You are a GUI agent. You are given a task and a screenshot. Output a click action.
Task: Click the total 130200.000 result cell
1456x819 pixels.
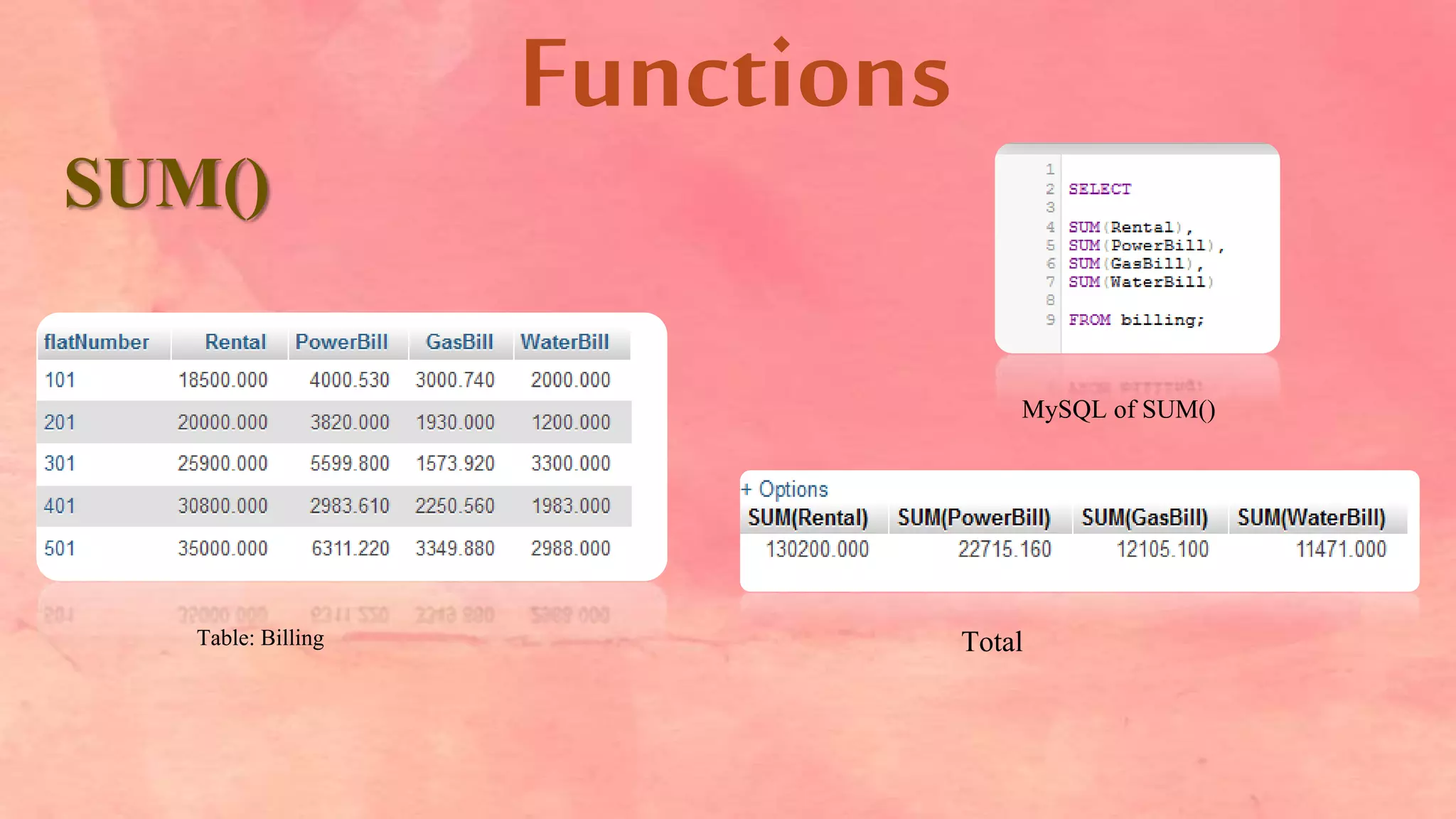tap(817, 550)
